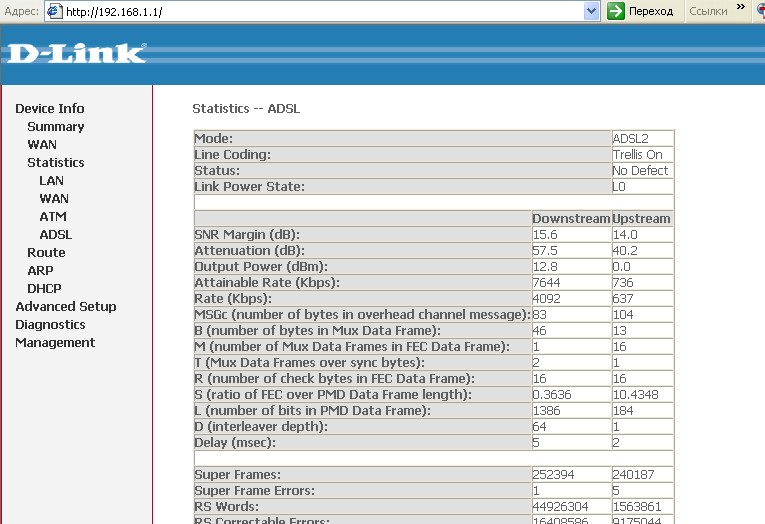Select WAN under Device Info
The width and height of the screenshot is (765, 524).
tap(42, 144)
